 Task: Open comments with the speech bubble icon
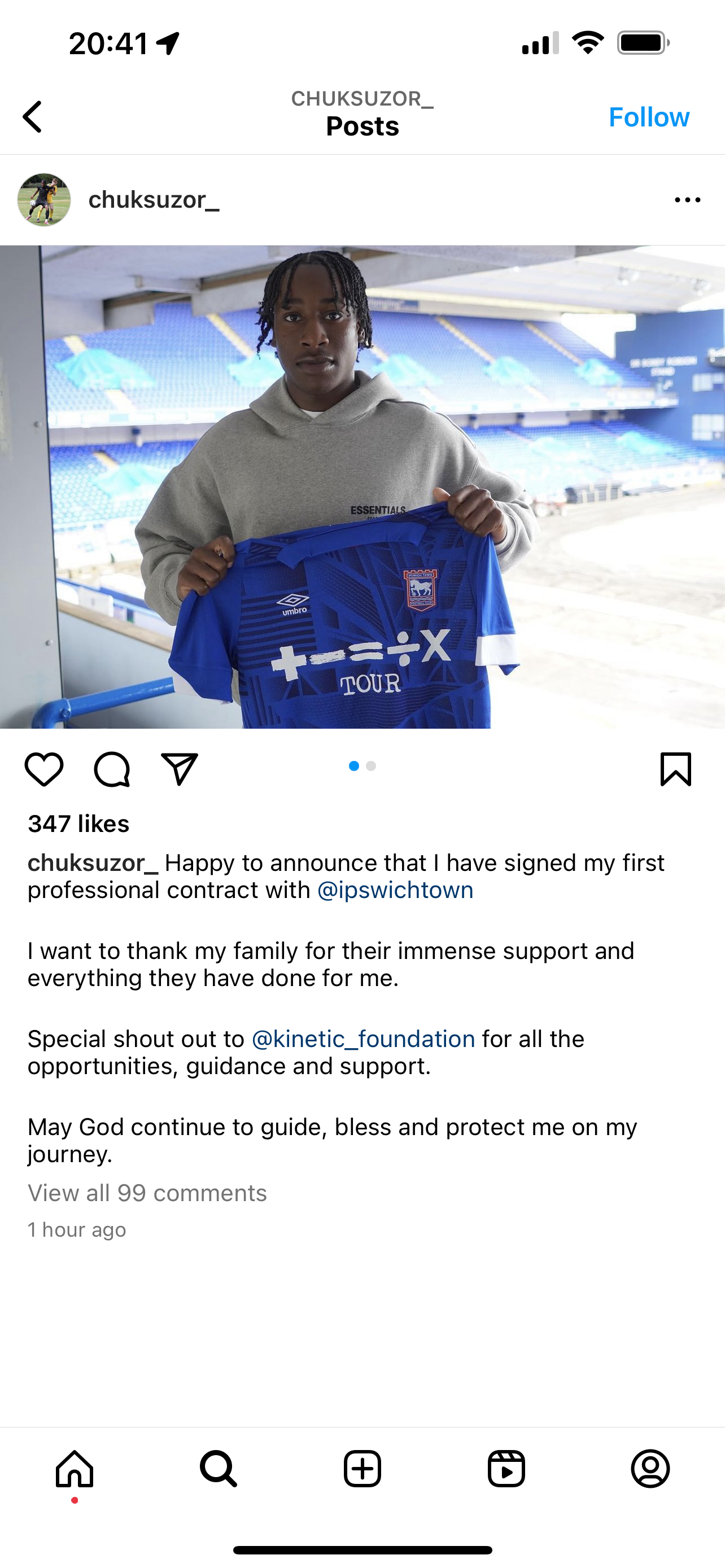[112, 769]
